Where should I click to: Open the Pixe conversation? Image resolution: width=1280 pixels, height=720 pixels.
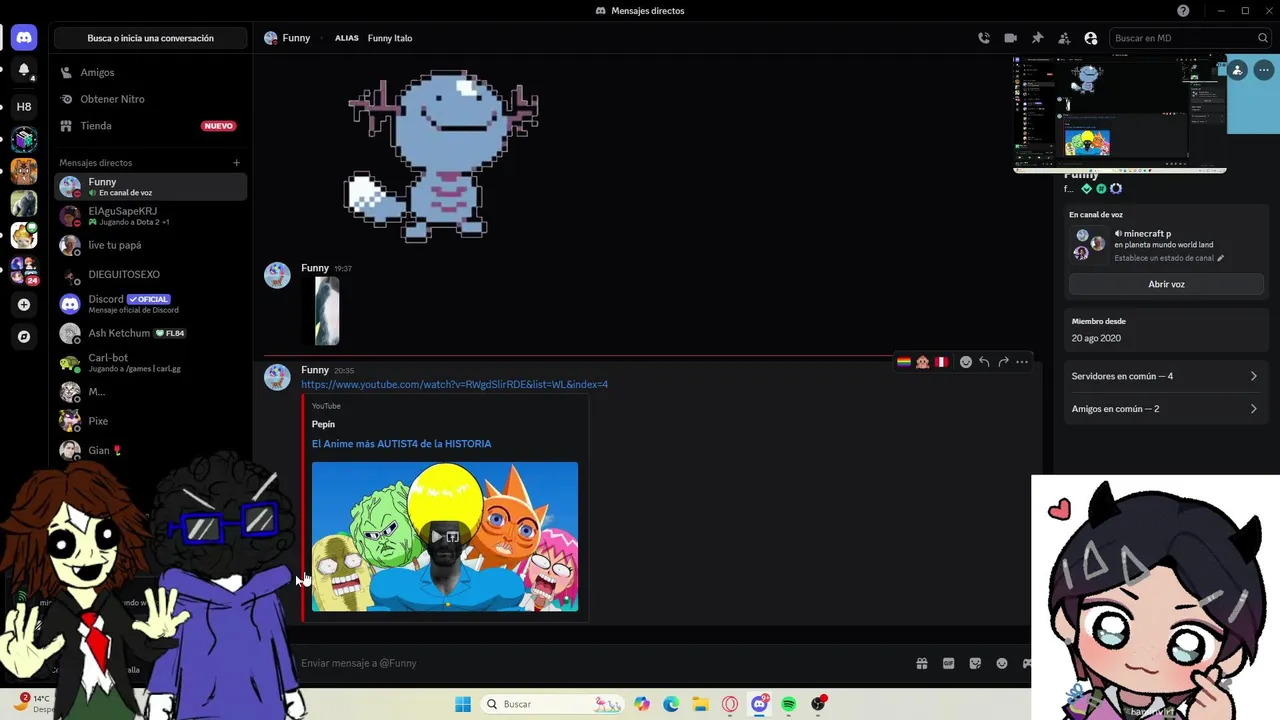pyautogui.click(x=150, y=421)
